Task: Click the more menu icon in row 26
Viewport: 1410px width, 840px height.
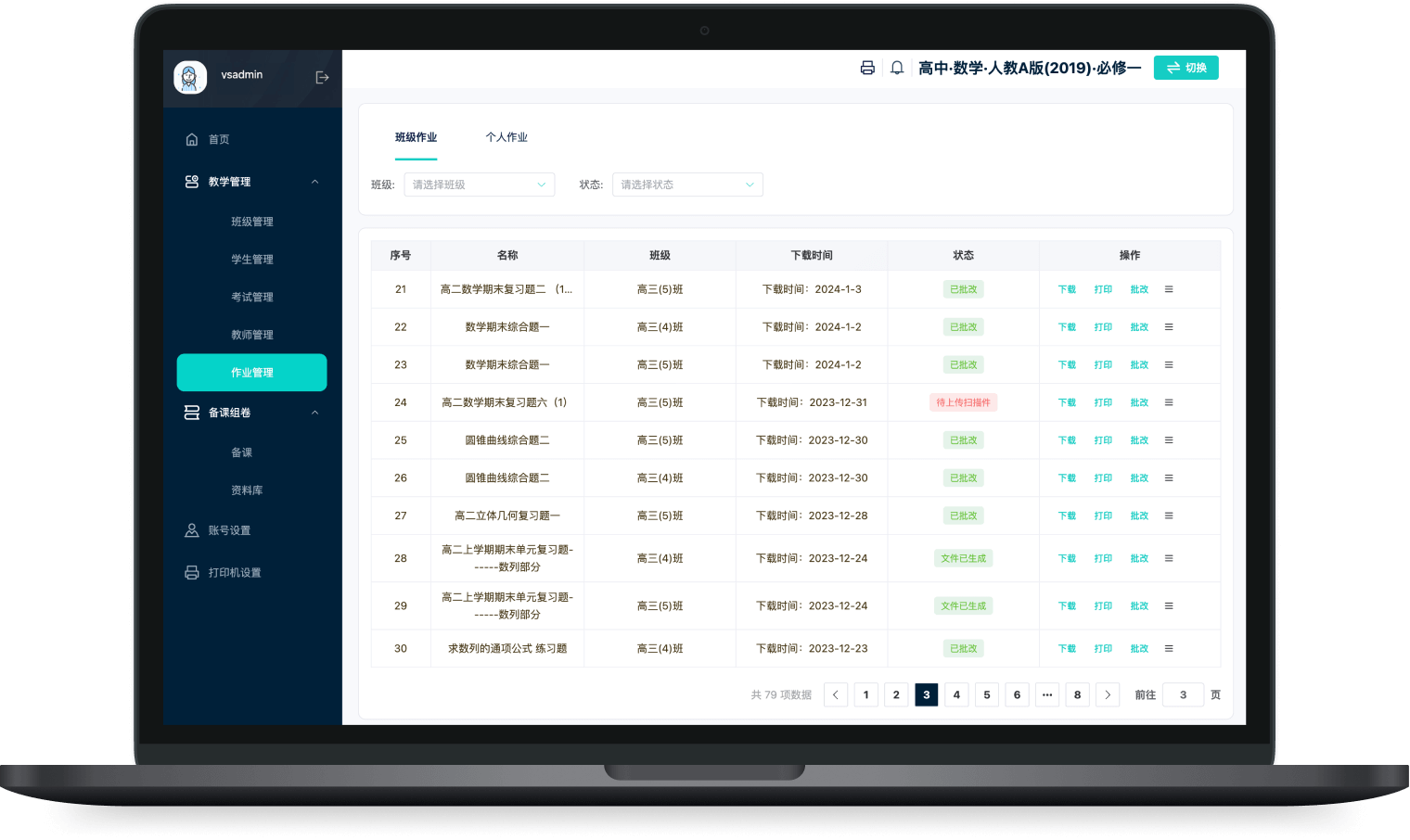Action: 1169,478
